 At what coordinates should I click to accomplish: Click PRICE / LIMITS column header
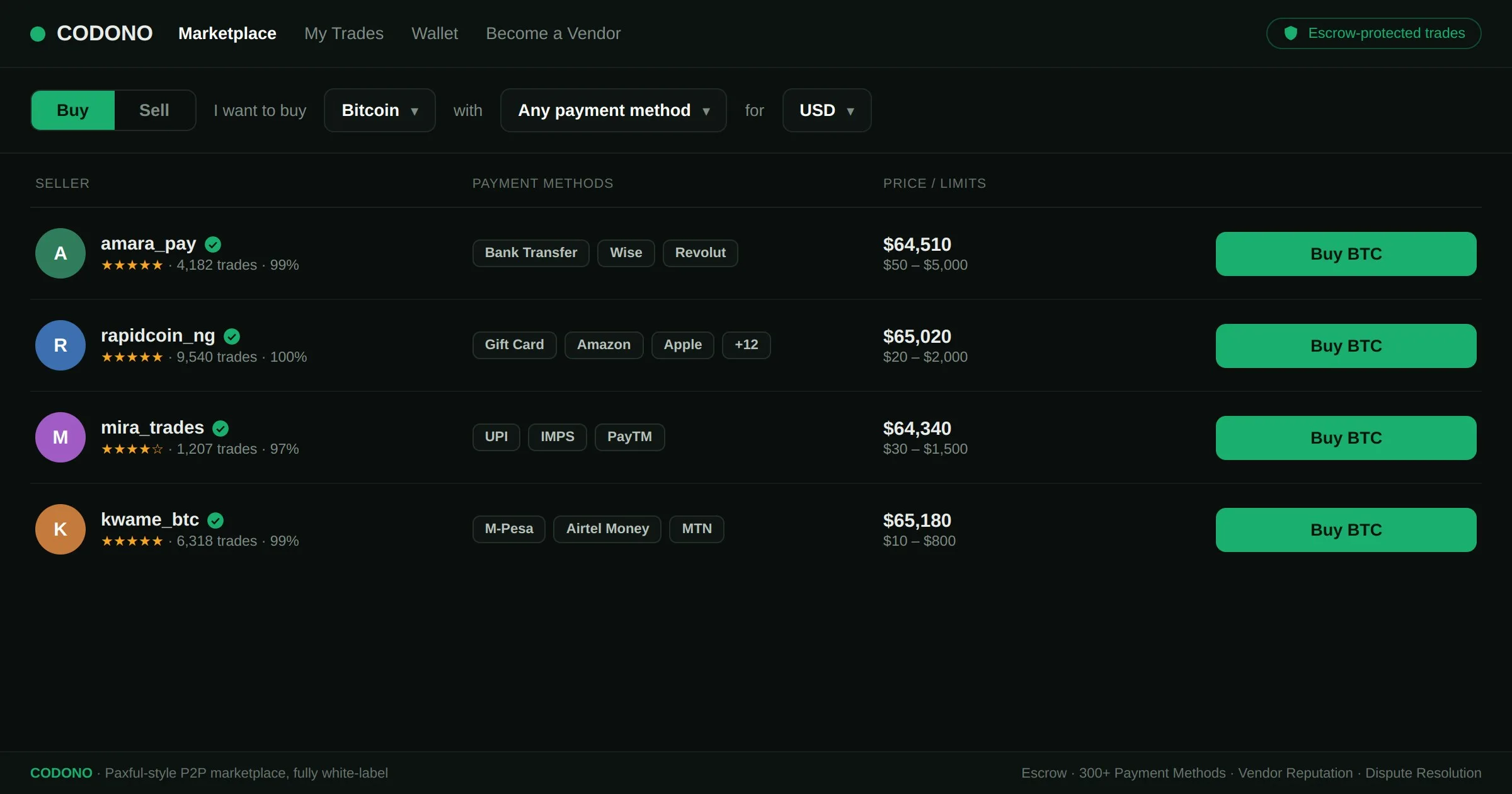point(935,183)
